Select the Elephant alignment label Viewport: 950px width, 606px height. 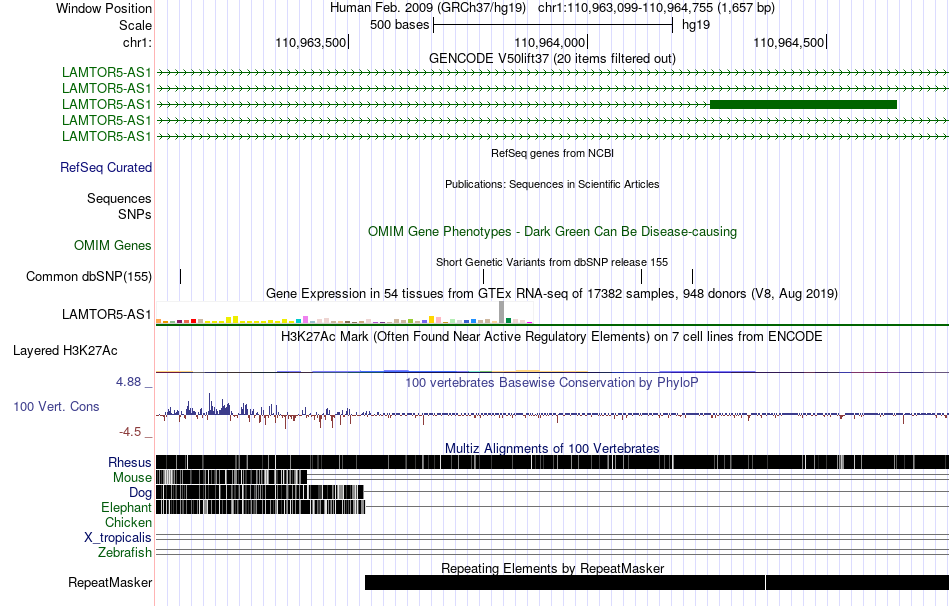coord(126,507)
